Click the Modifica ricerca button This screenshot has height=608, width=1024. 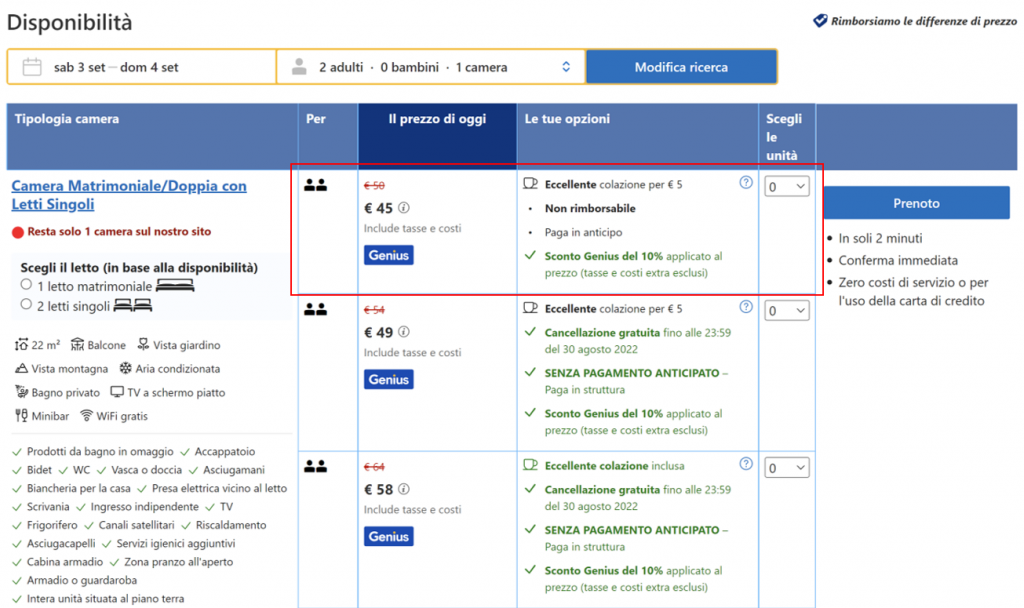tap(681, 67)
